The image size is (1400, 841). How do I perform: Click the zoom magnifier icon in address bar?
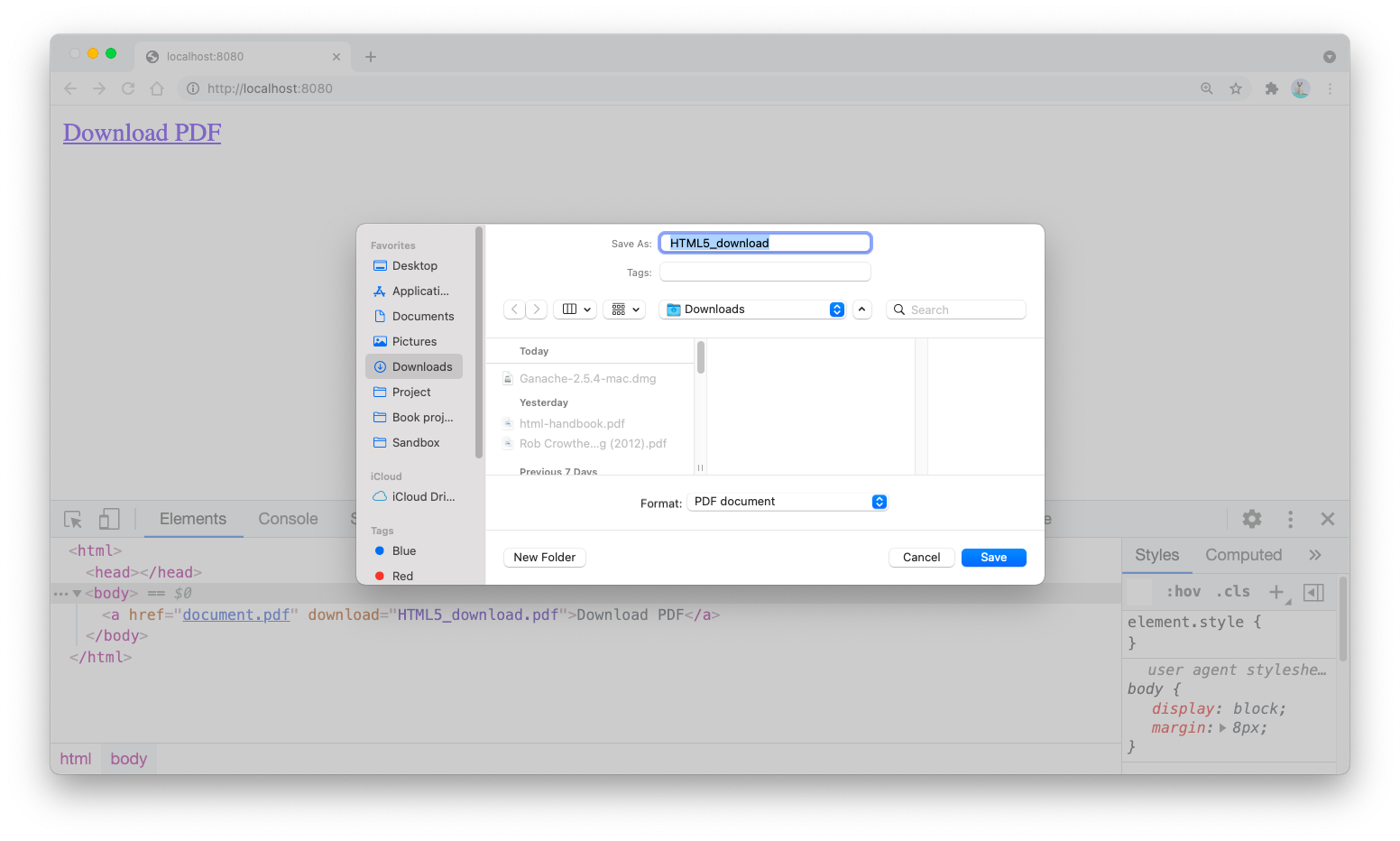tap(1207, 88)
